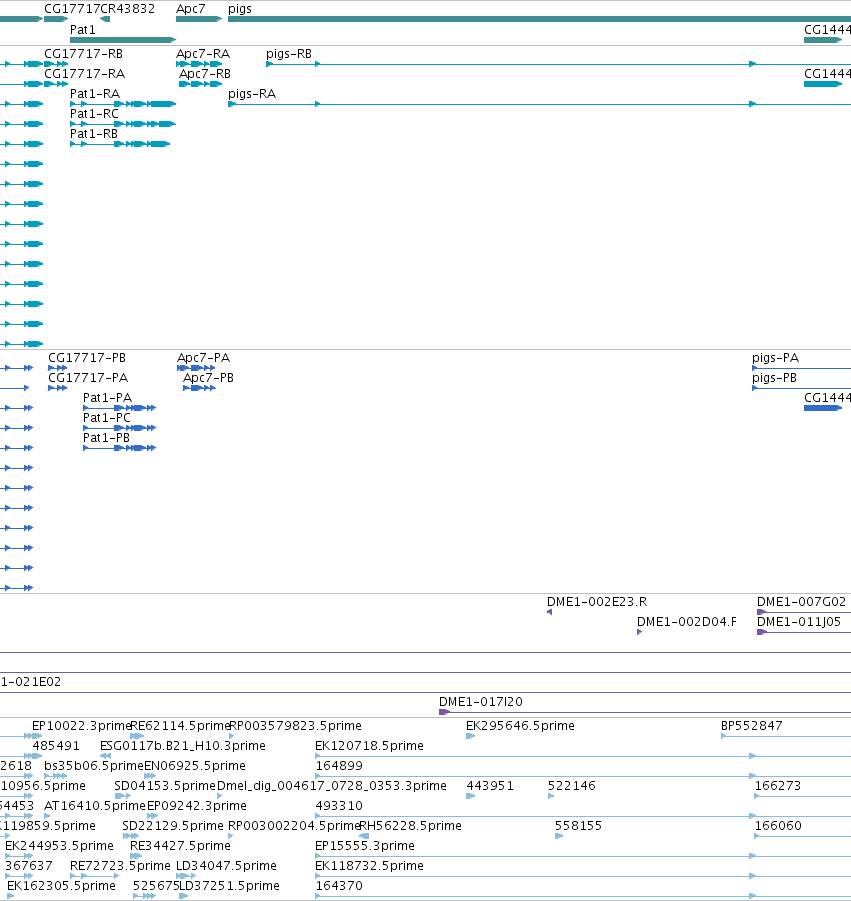Click EST AT16410.5prime
851x901 pixels.
47,816
